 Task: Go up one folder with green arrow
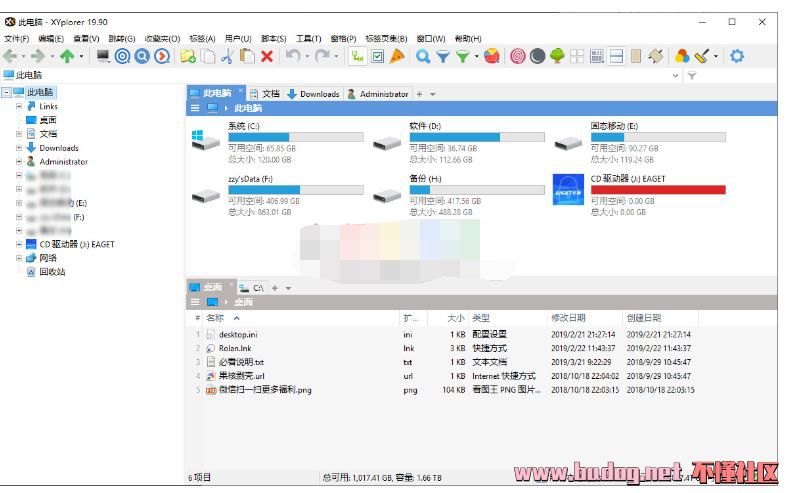67,56
